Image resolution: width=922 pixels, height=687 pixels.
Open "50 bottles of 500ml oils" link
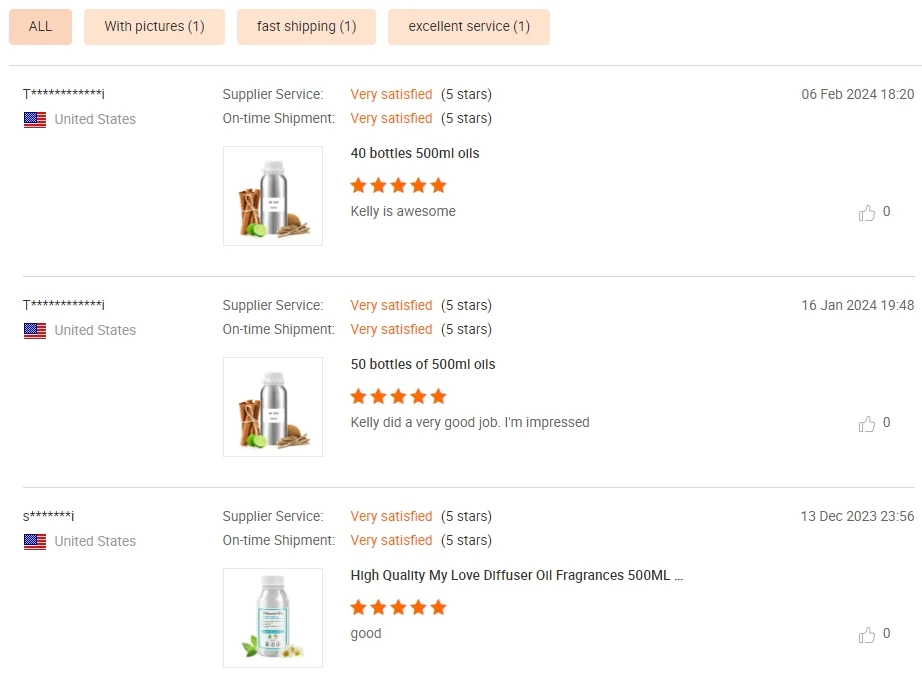click(x=423, y=365)
